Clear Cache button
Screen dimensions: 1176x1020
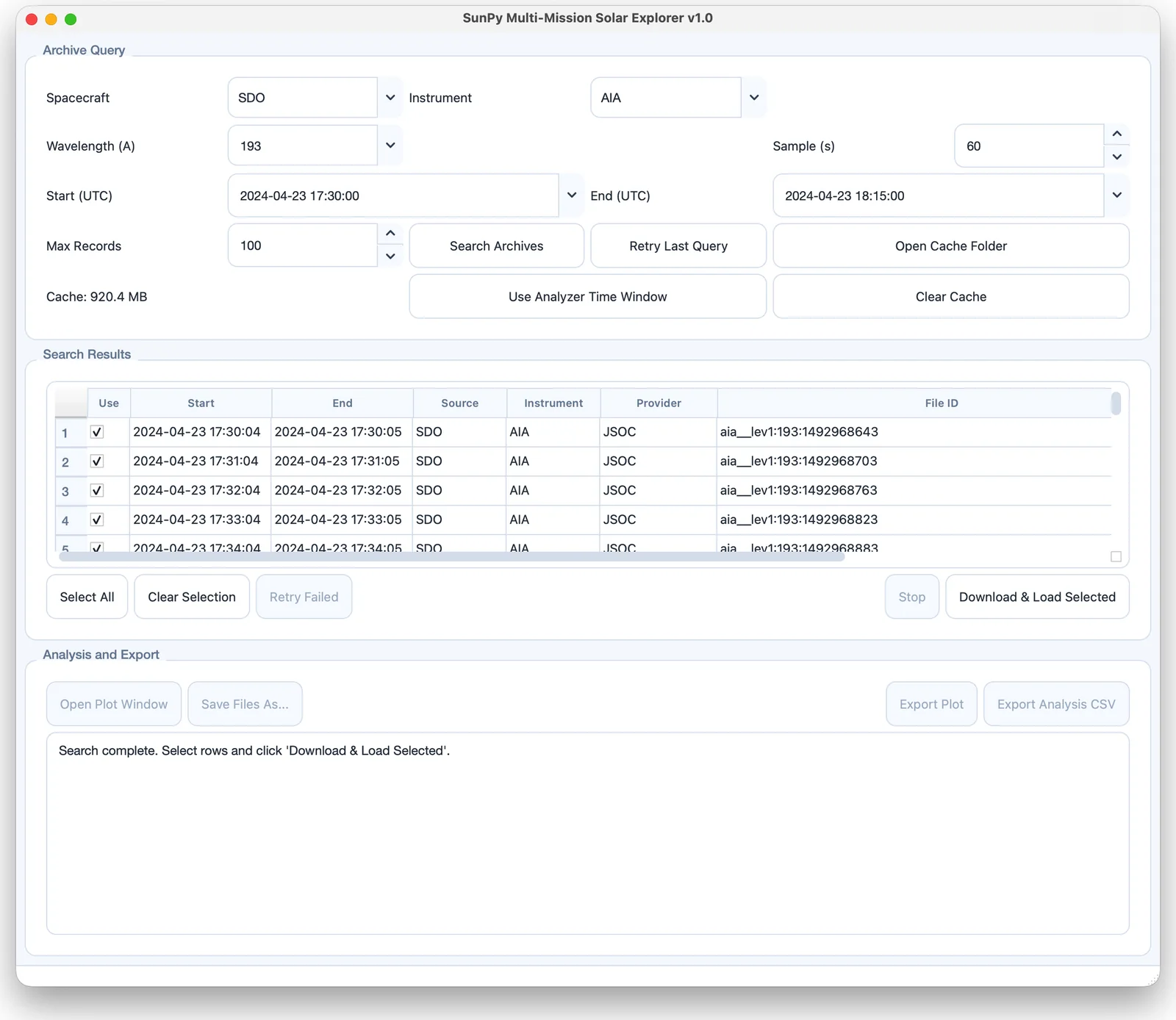coord(951,297)
